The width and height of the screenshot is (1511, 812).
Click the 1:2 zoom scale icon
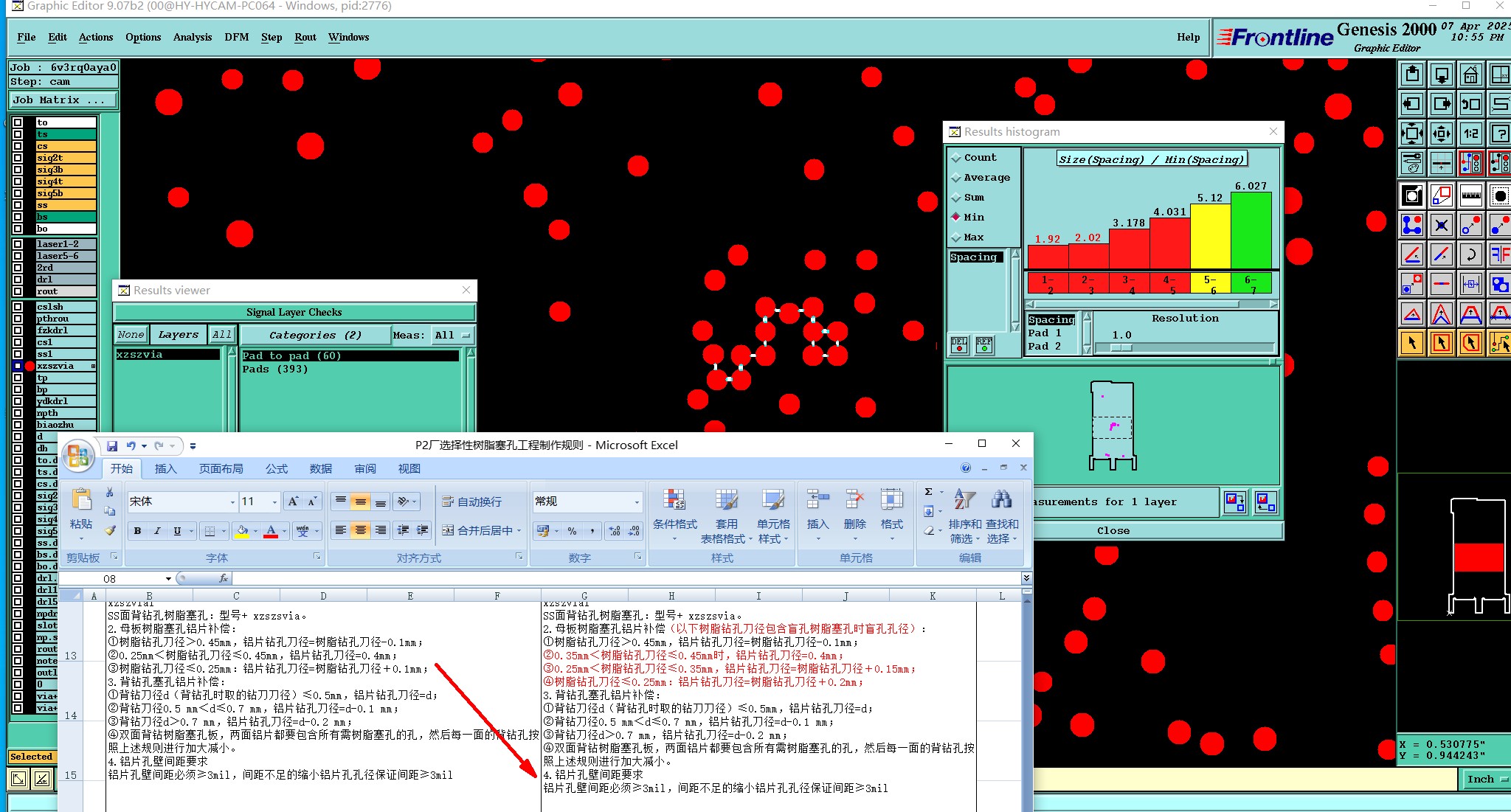pos(1470,133)
